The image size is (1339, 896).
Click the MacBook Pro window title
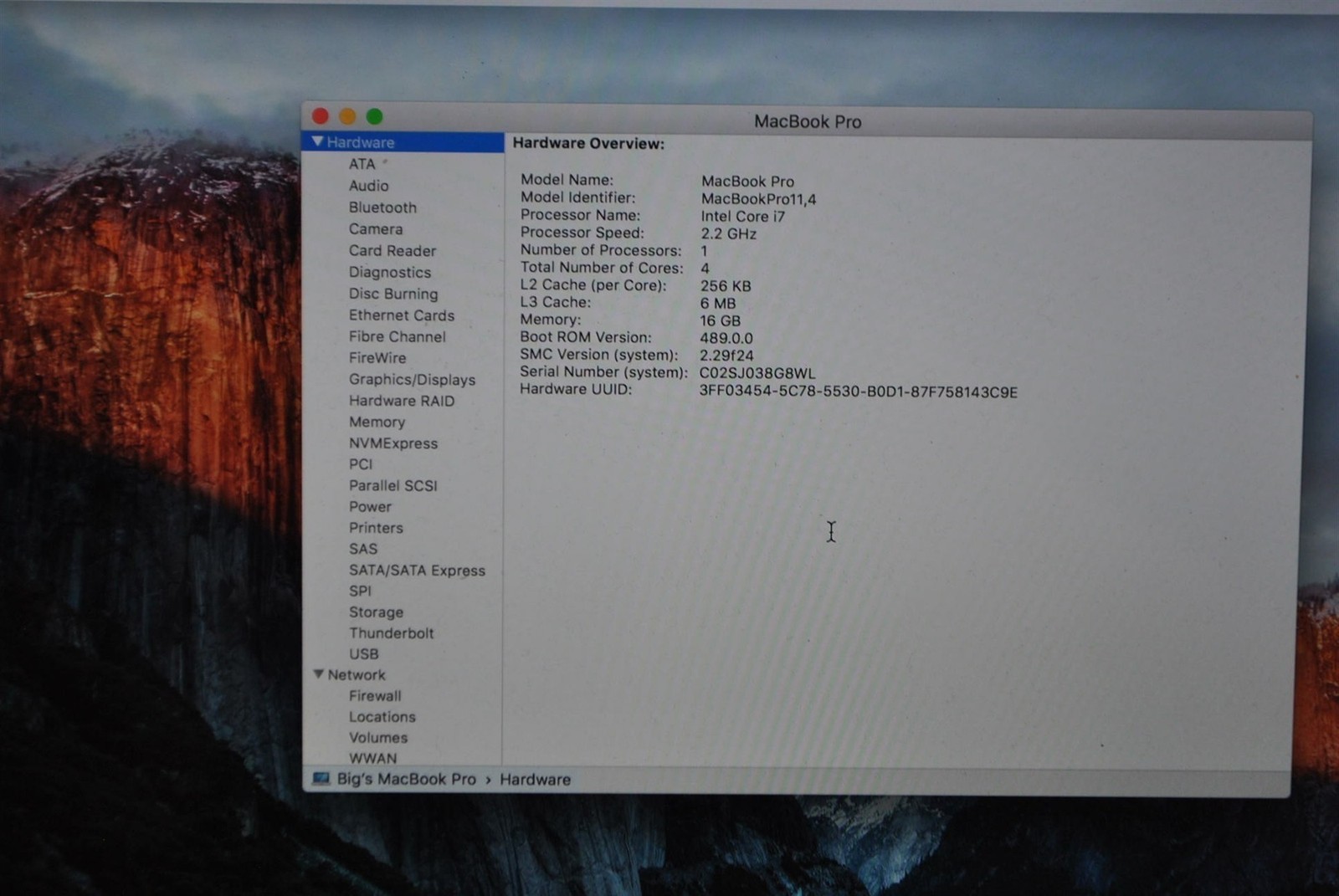808,122
